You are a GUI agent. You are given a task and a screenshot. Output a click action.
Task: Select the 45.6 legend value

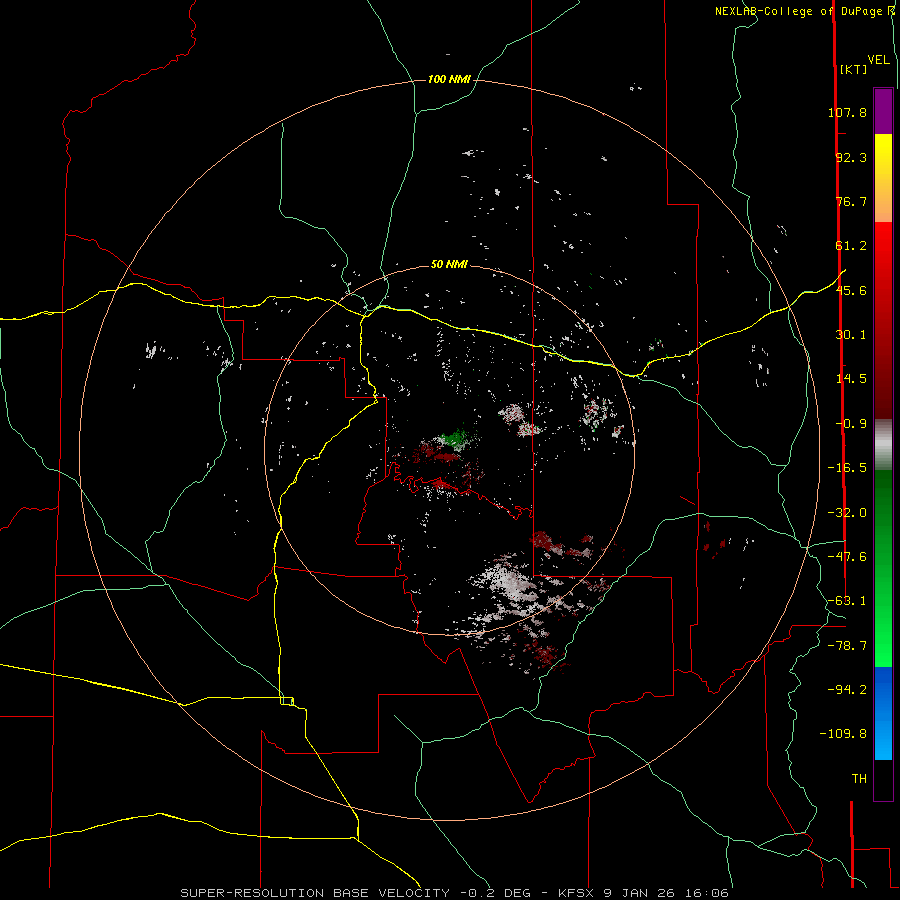tap(851, 290)
